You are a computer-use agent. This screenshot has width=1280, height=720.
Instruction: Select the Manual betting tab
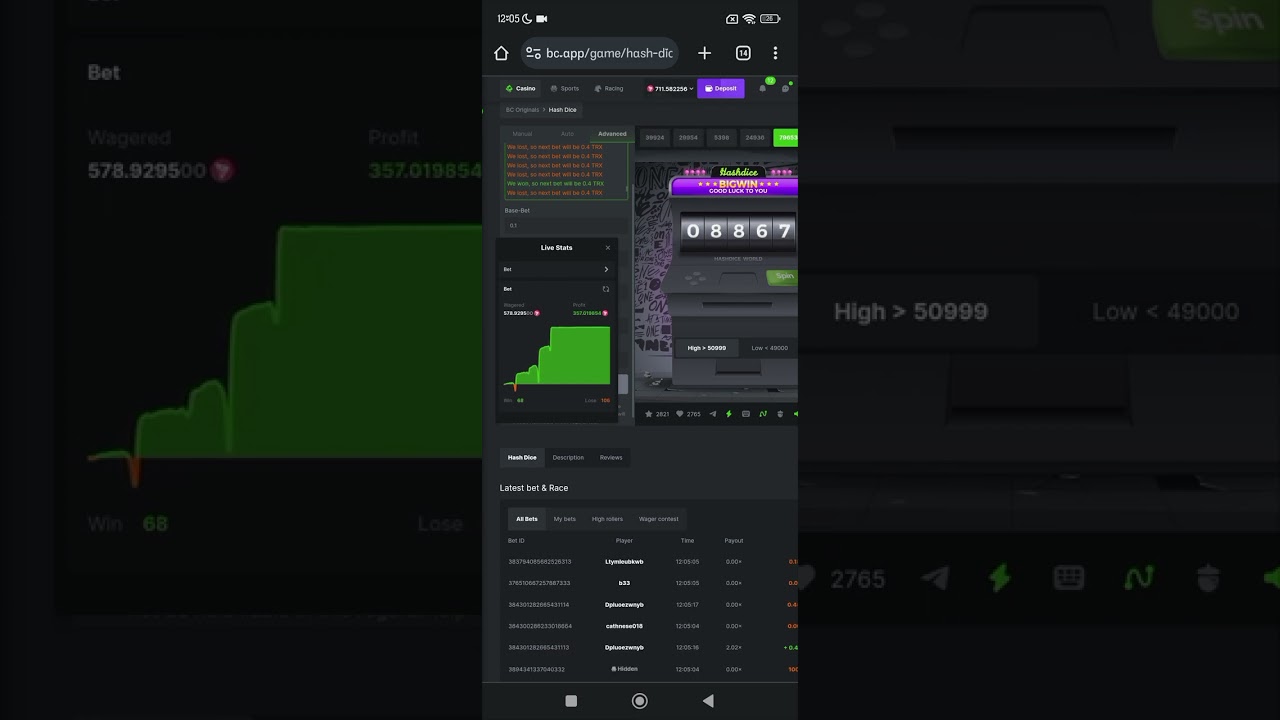[x=522, y=133]
